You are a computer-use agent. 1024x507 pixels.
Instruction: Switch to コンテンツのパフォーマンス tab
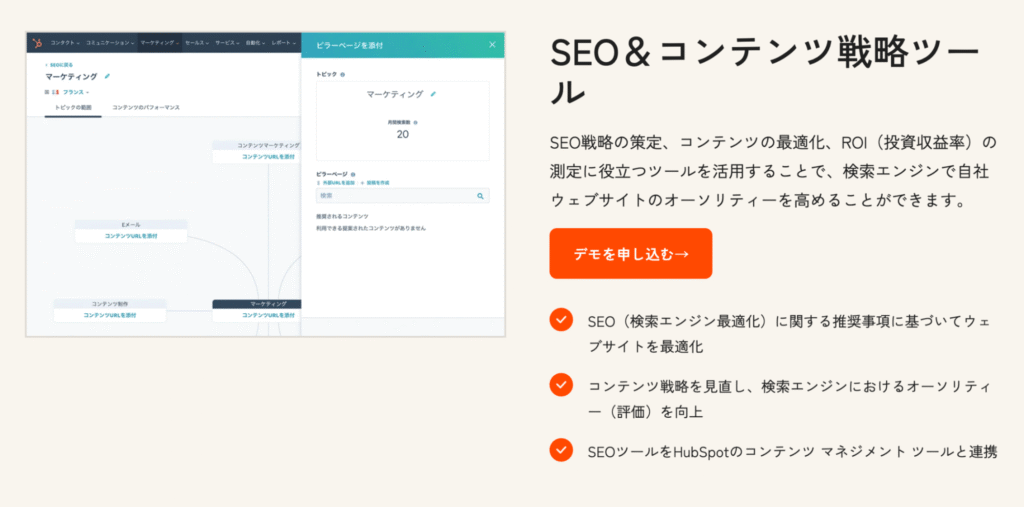click(x=146, y=107)
